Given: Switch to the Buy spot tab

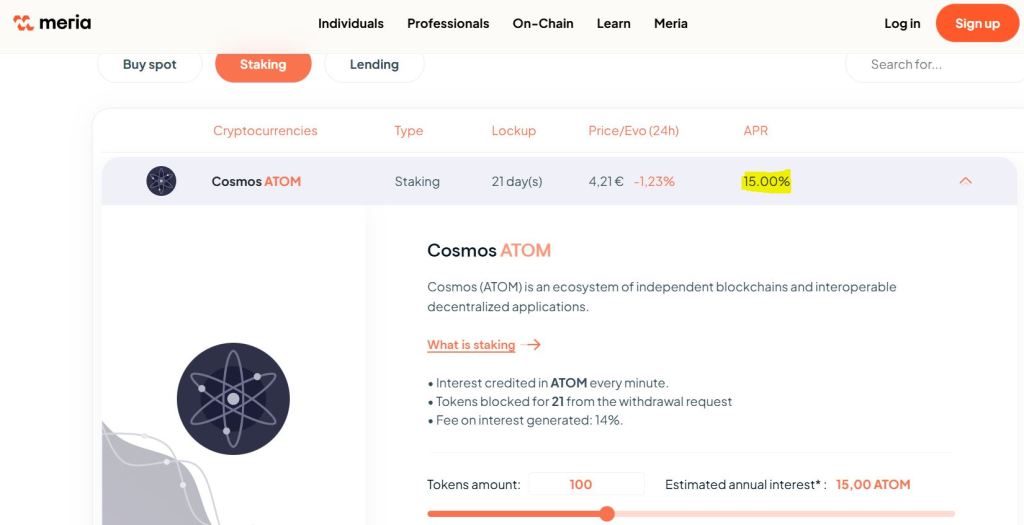Looking at the screenshot, I should click(x=149, y=64).
